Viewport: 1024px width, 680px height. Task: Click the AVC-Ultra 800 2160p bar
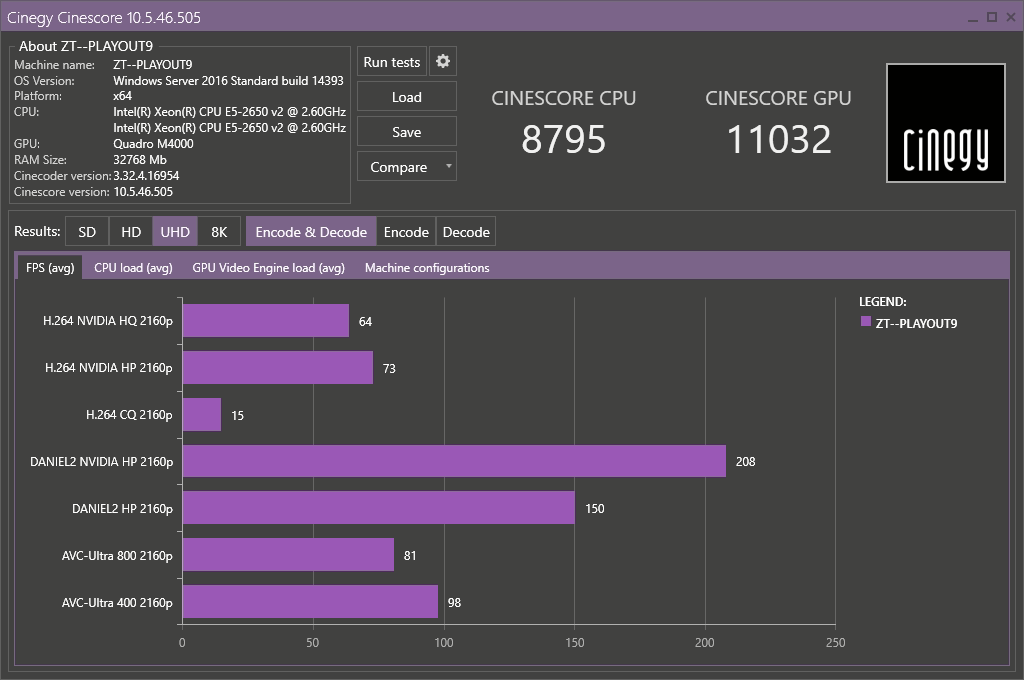coord(289,555)
